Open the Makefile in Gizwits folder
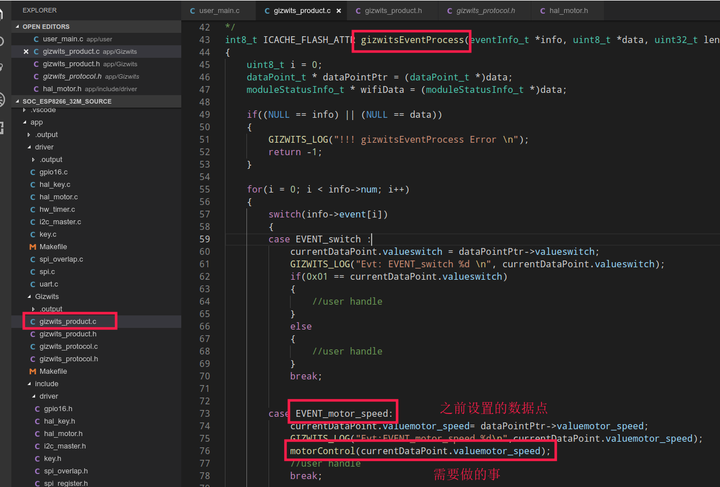Viewport: 720px width, 487px height. coord(53,371)
